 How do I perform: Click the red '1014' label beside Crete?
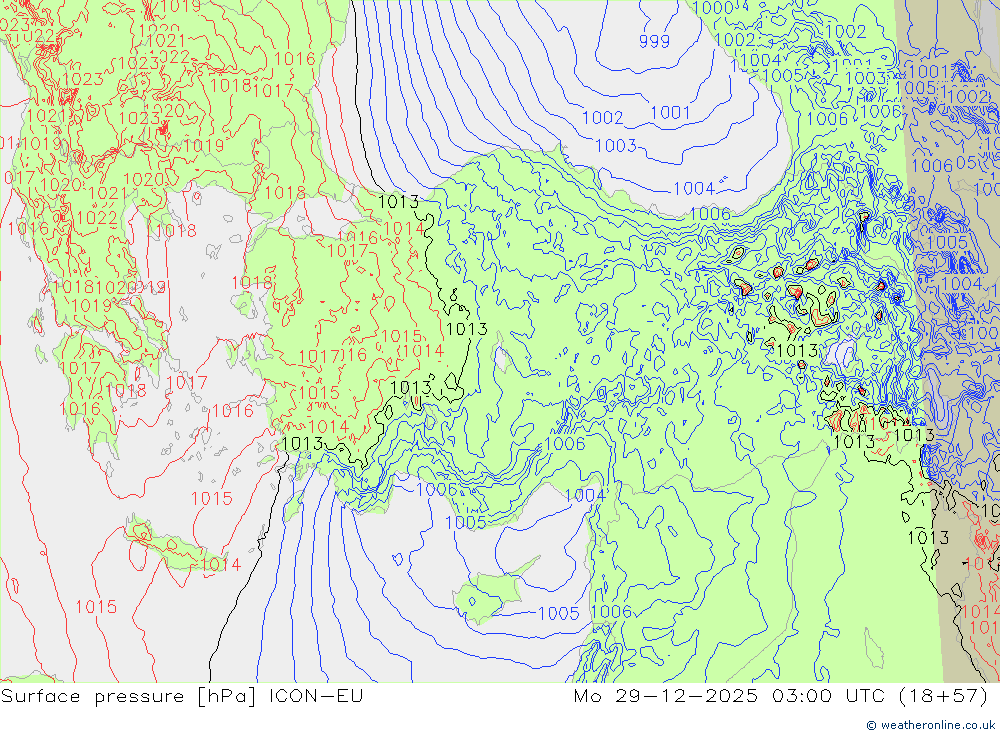[x=221, y=565]
